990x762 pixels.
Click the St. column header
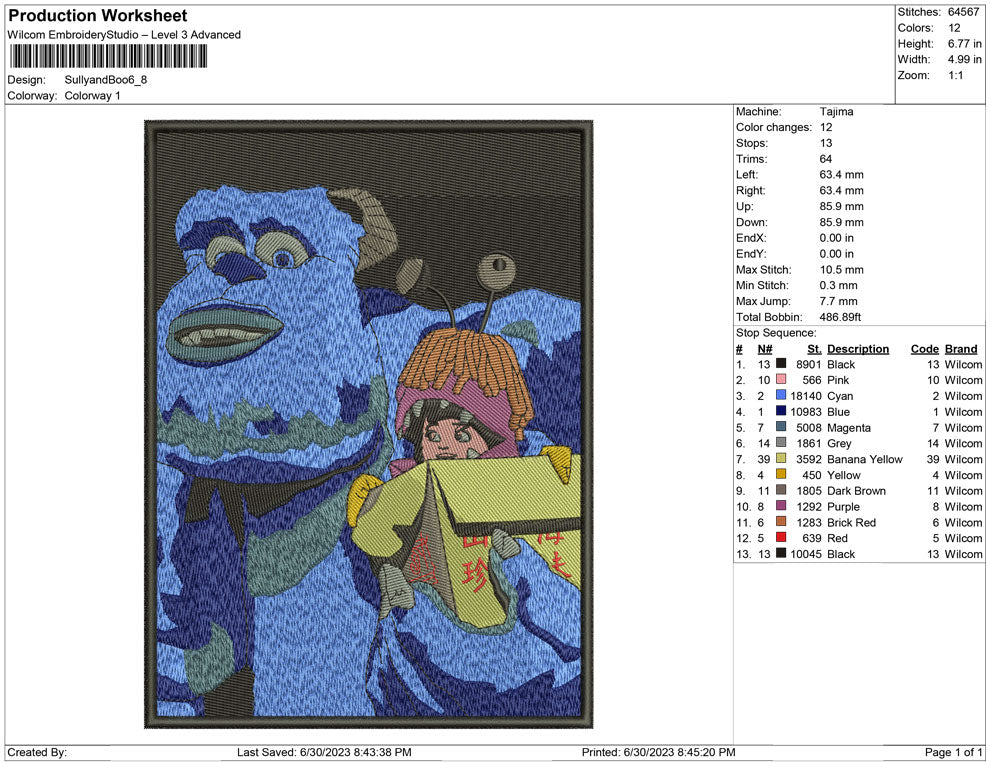(814, 349)
